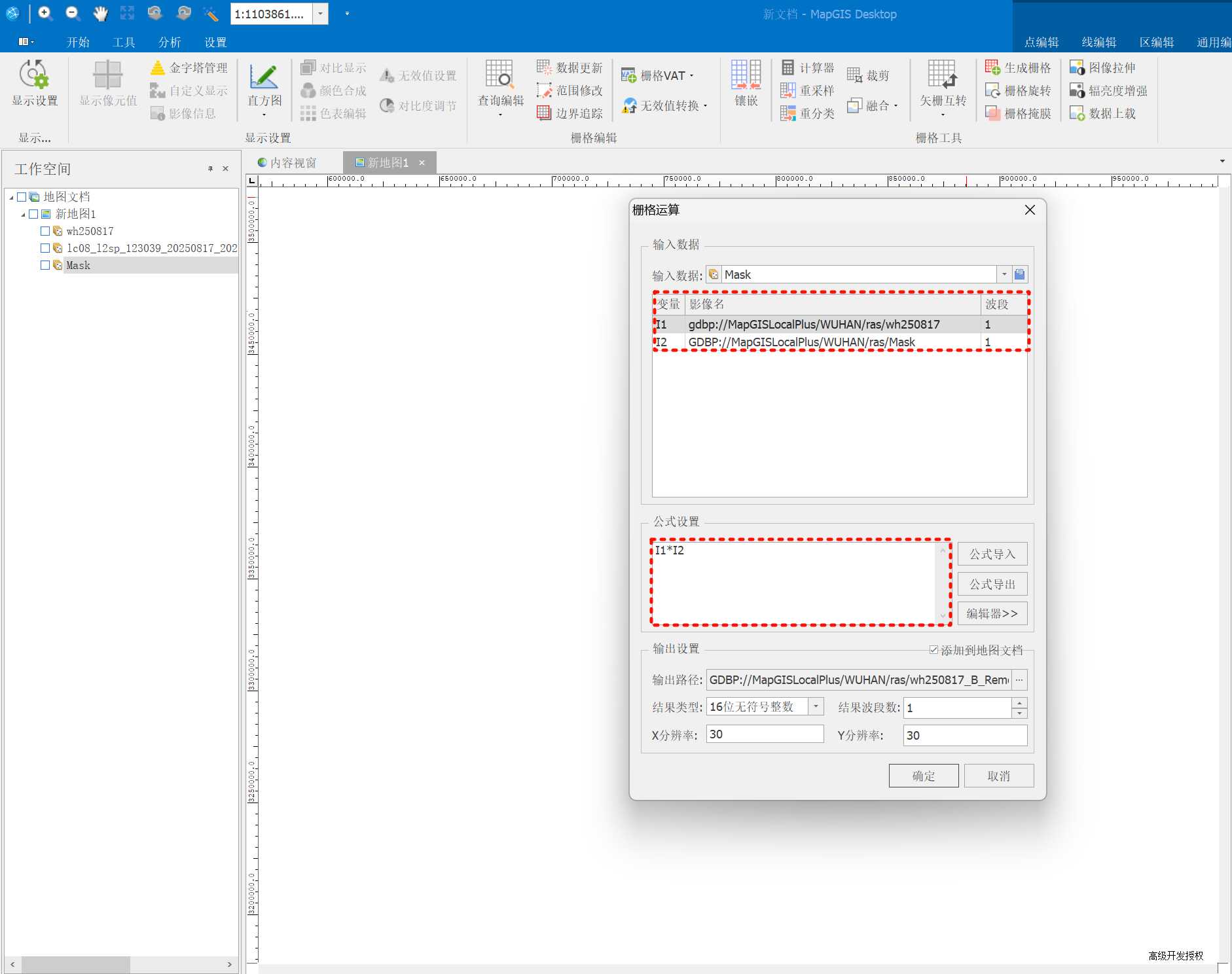Image resolution: width=1232 pixels, height=974 pixels.
Task: Open 矢栅互转 vector-raster conversion
Action: click(x=943, y=88)
